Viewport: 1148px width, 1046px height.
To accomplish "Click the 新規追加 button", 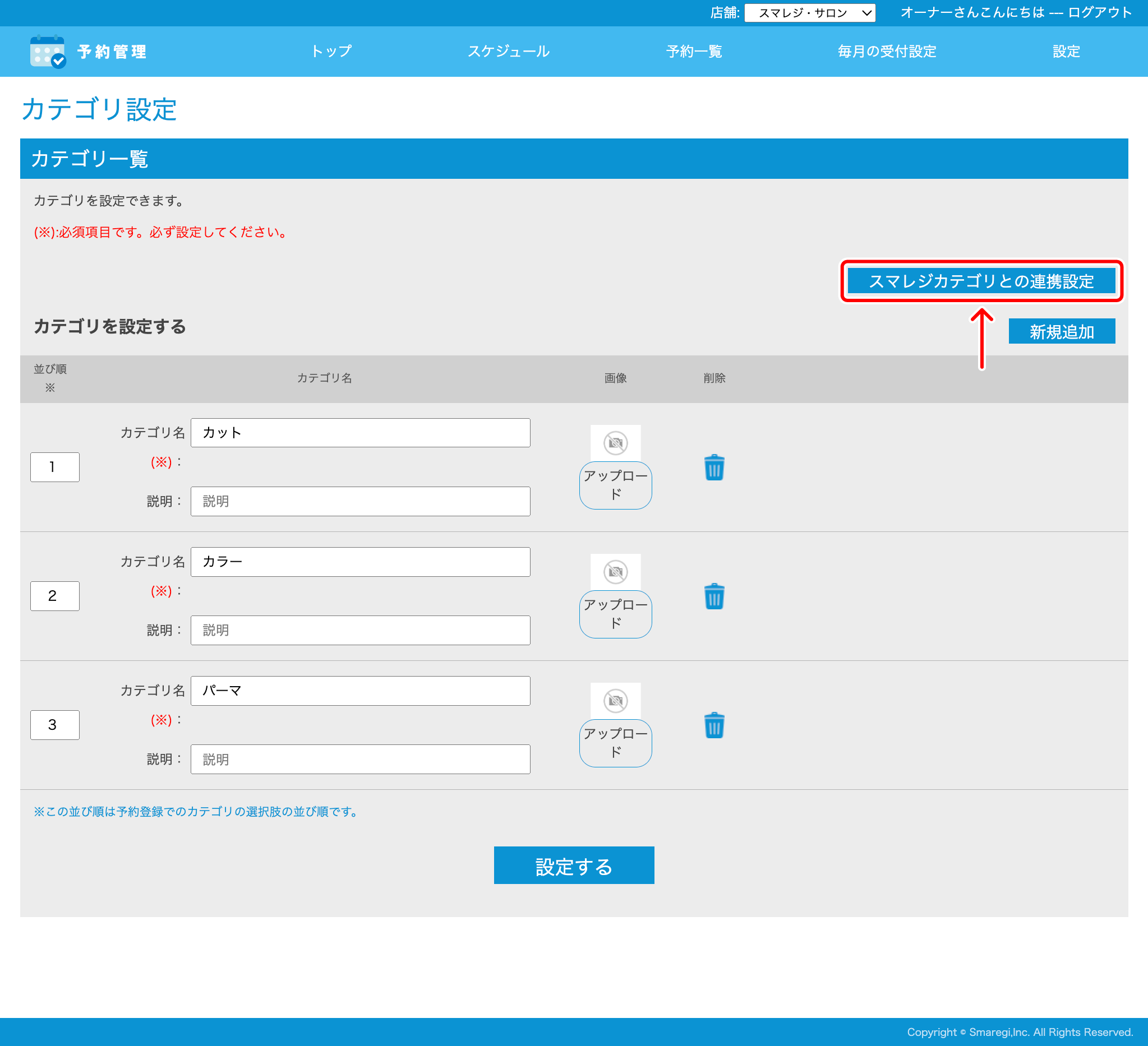I will (x=1061, y=331).
